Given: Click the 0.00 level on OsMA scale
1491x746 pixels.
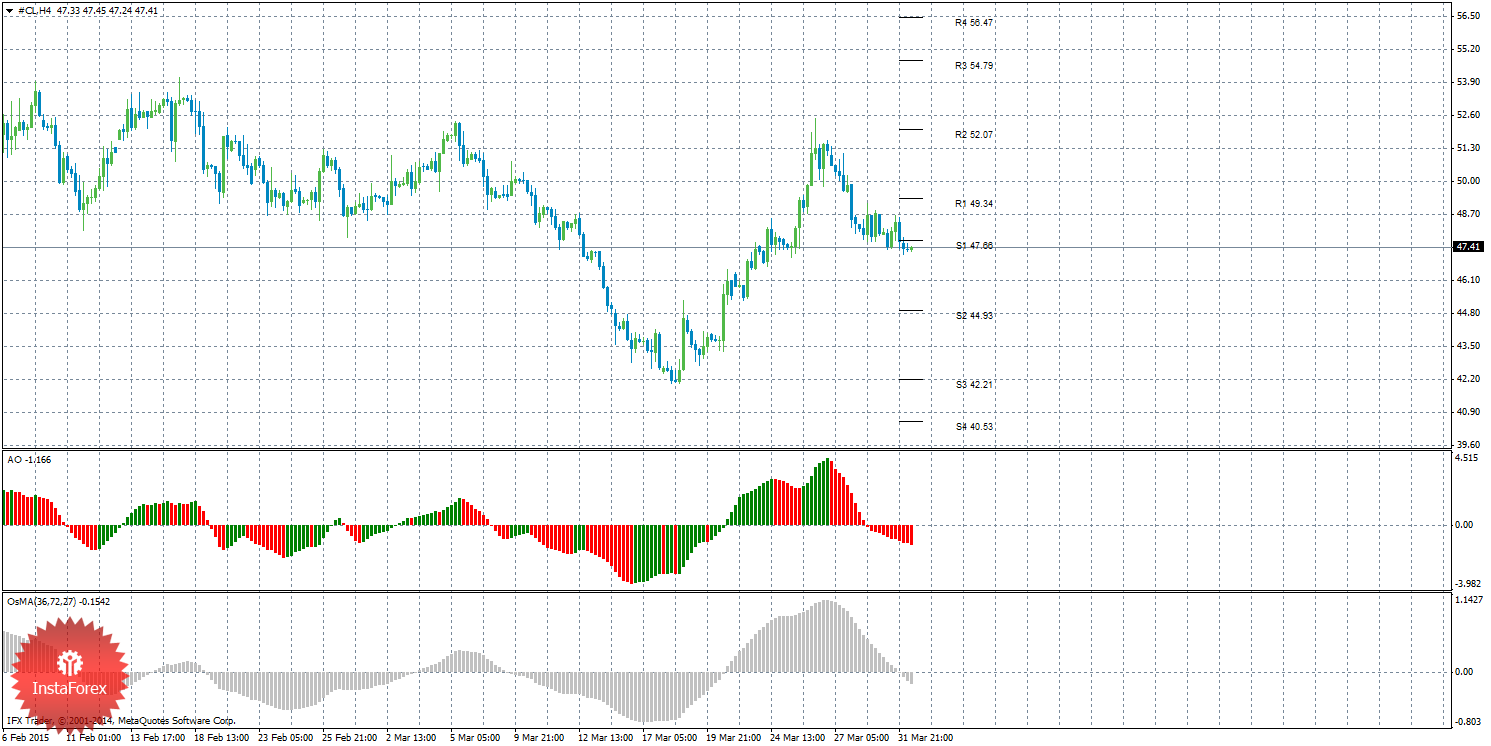Looking at the screenshot, I should pyautogui.click(x=1465, y=672).
